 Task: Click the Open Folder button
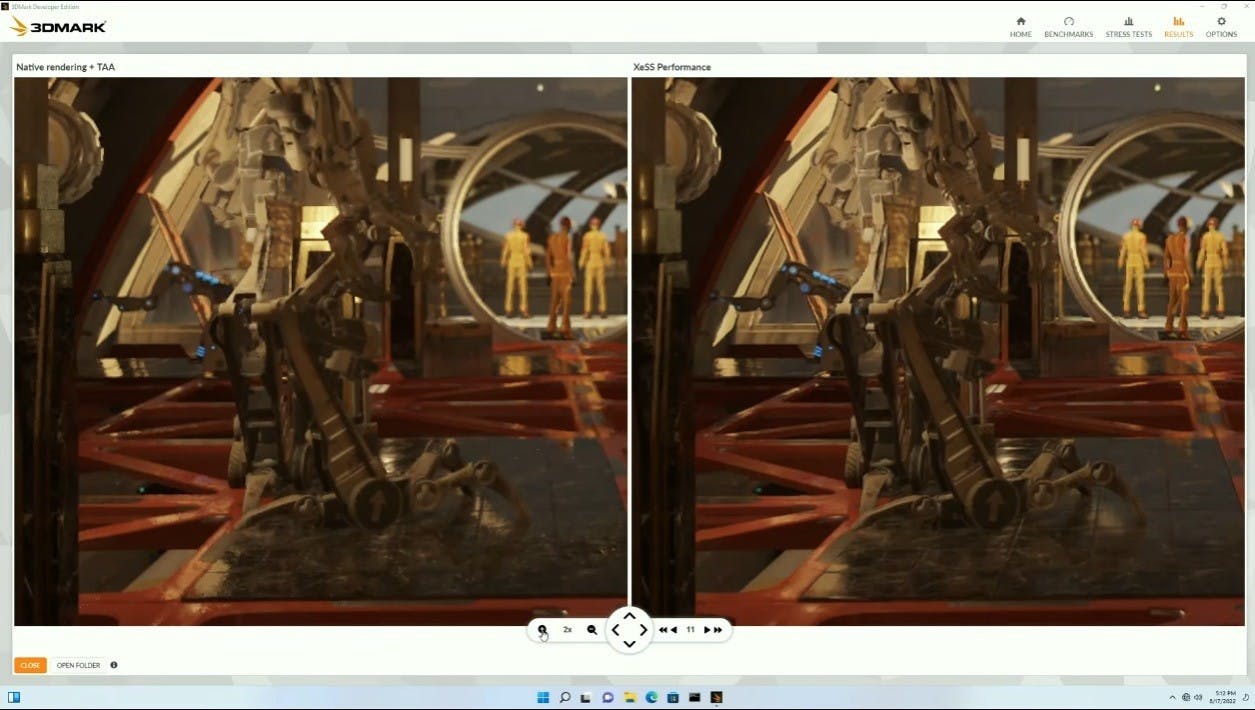click(78, 665)
